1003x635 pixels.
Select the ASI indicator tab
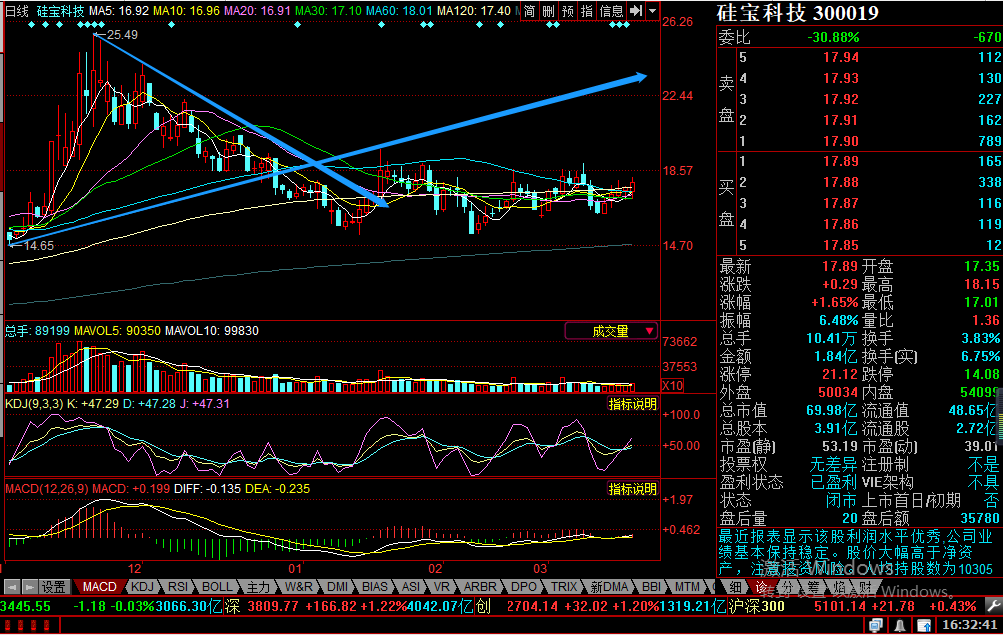411,586
